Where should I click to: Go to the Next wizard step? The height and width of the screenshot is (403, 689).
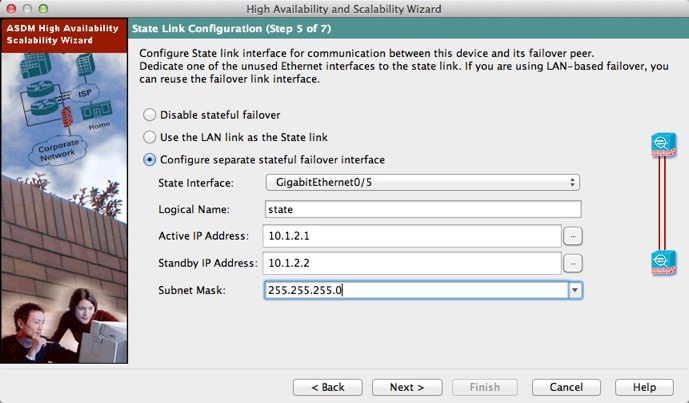[x=407, y=387]
